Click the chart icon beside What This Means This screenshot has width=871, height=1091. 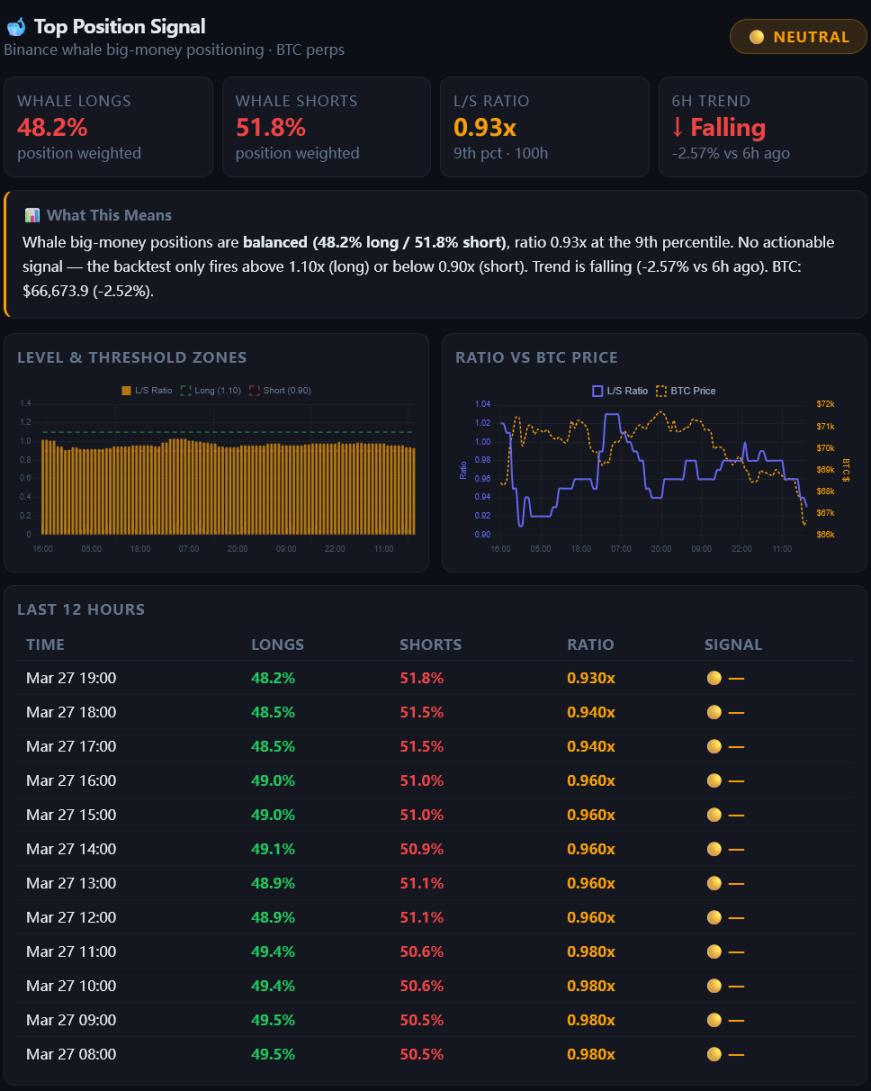click(x=32, y=215)
